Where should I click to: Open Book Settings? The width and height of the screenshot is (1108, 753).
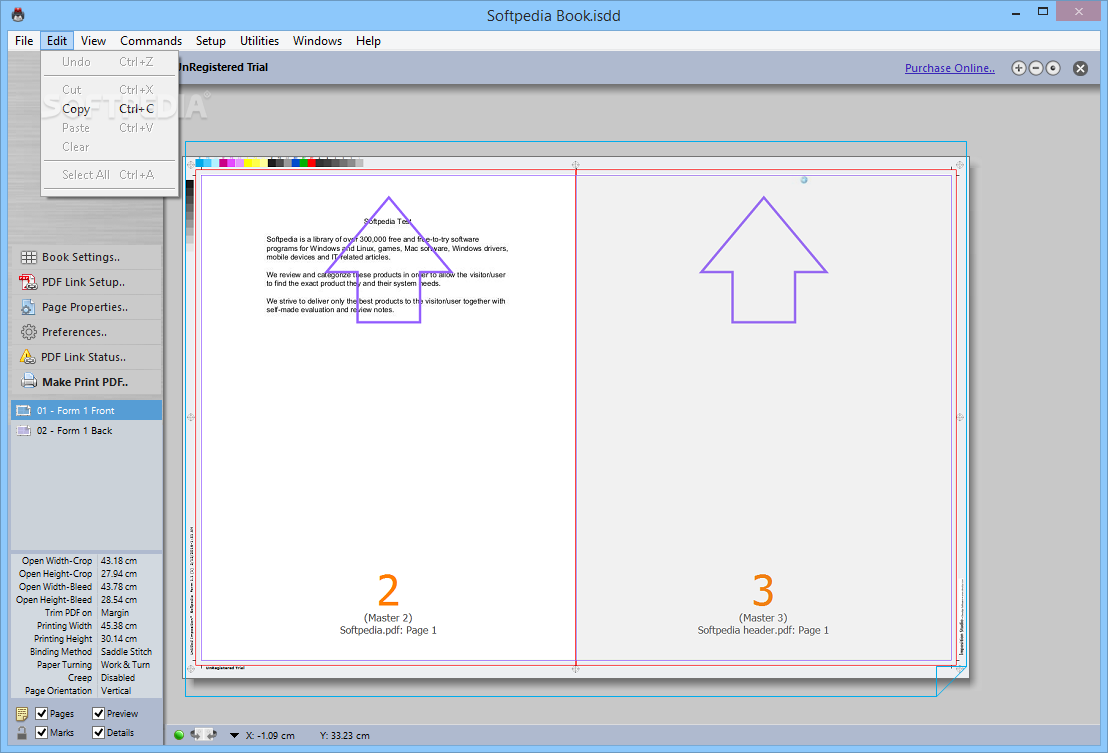point(86,257)
